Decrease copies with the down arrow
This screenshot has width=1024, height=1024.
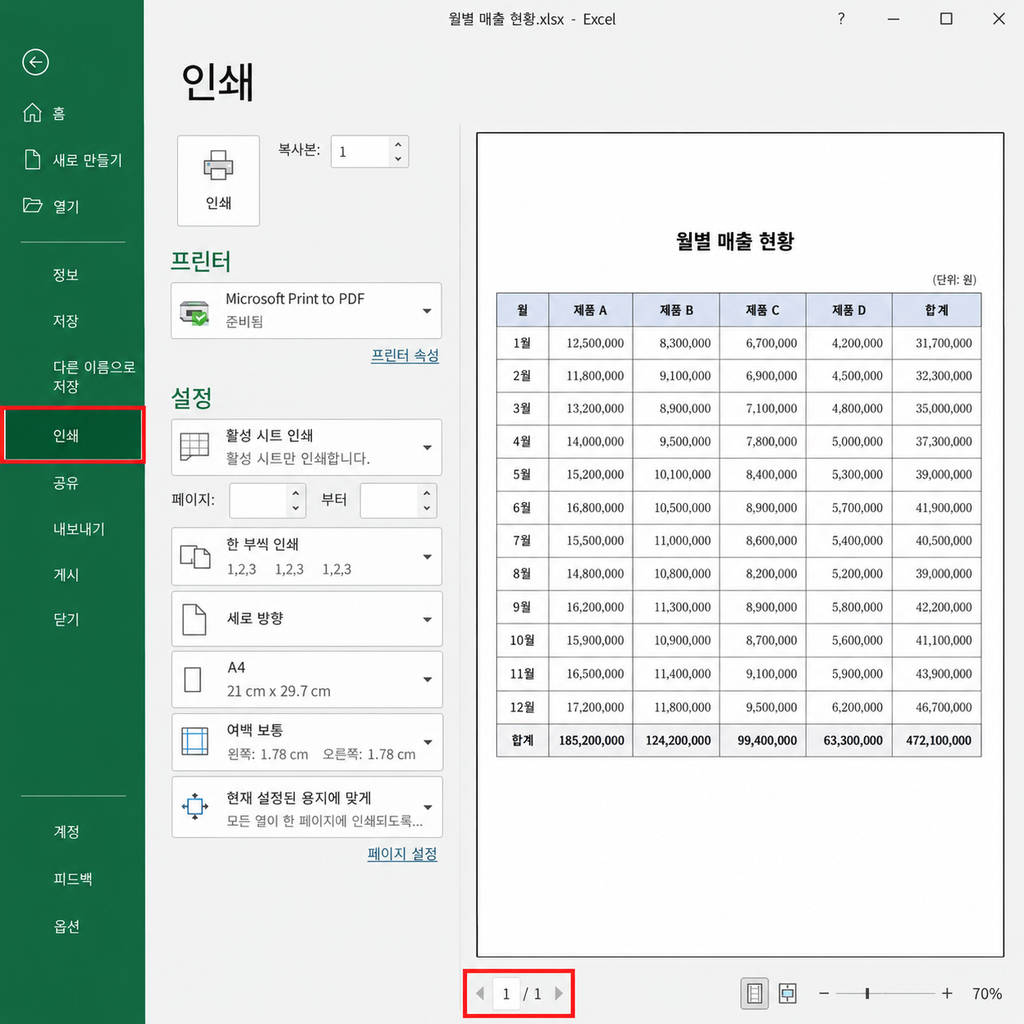[x=398, y=159]
